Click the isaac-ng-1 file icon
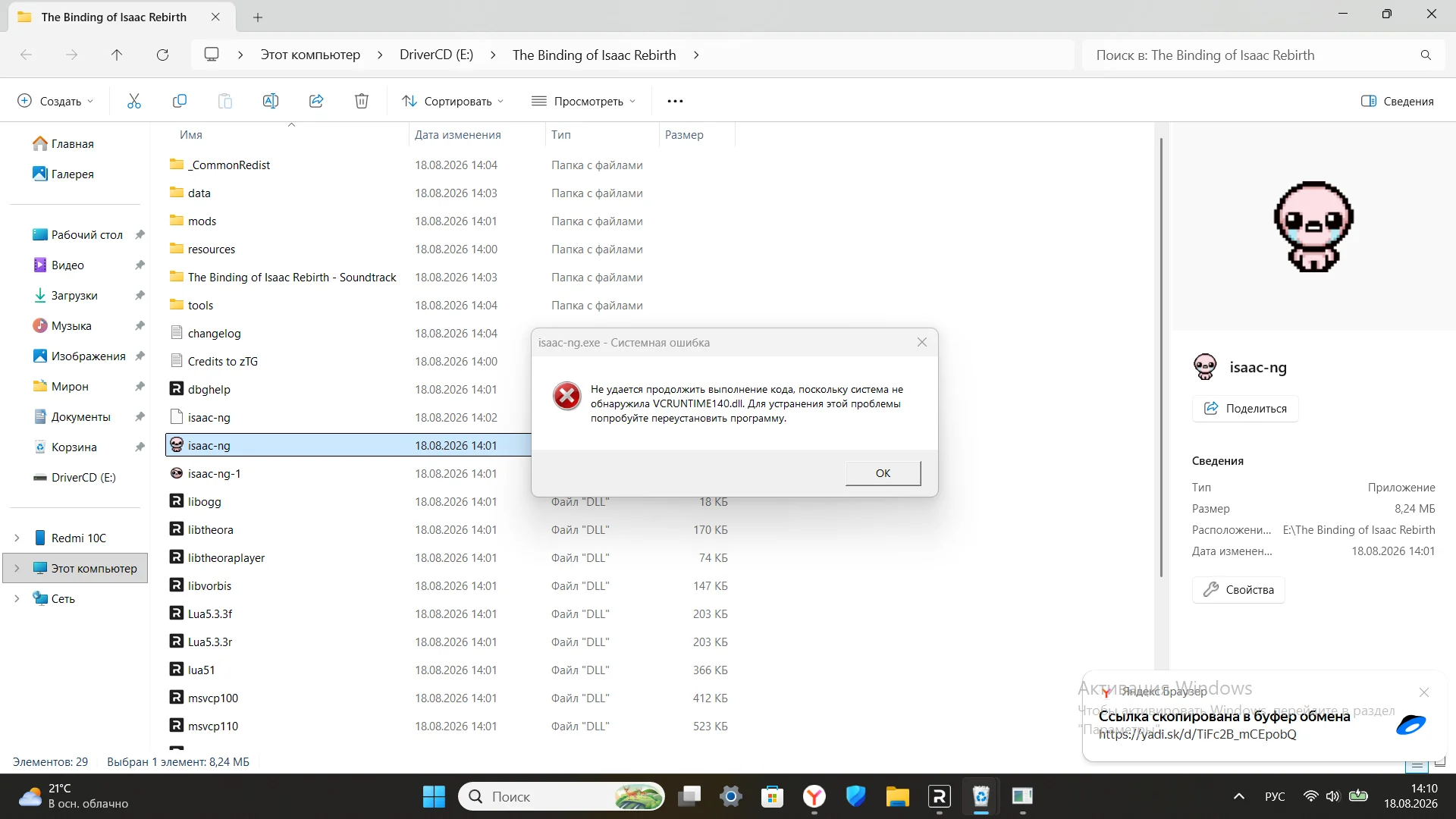The image size is (1456, 819). click(x=177, y=473)
